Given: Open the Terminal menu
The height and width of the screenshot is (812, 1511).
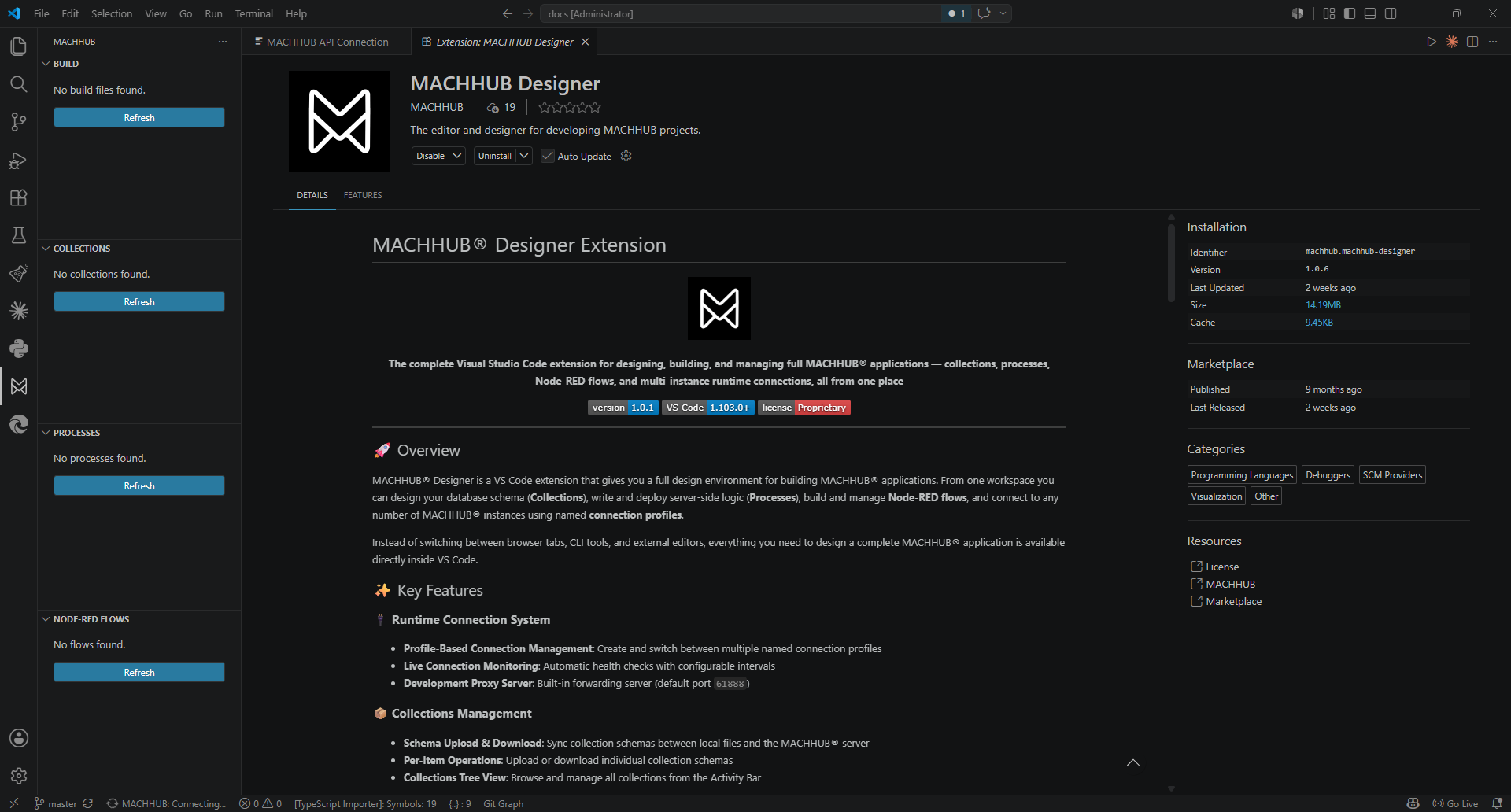Looking at the screenshot, I should 253,13.
